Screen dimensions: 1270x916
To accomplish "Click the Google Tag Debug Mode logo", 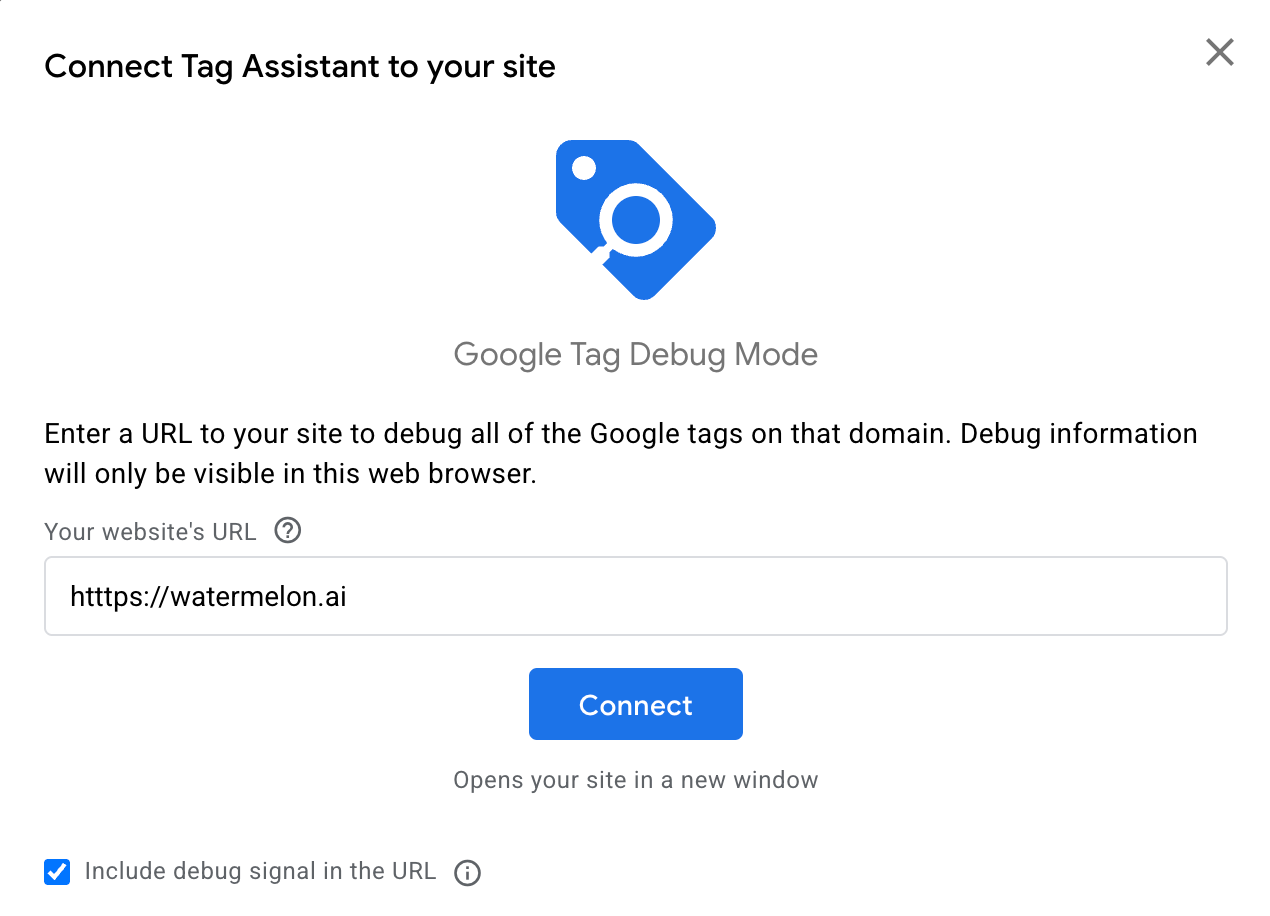I will [x=636, y=218].
